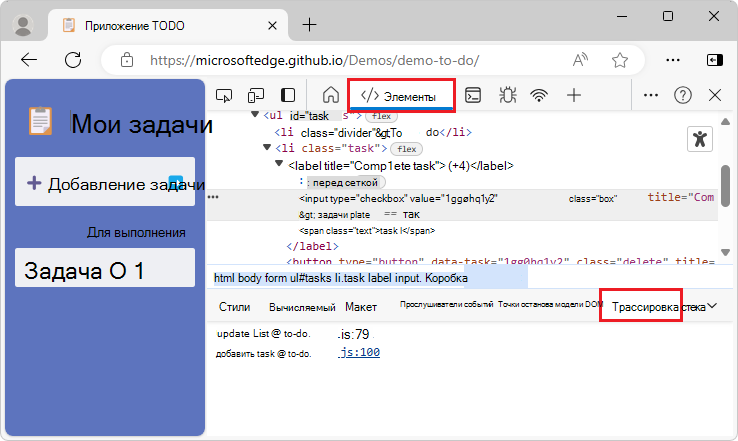Open the Стили tab
The image size is (738, 441).
[x=234, y=307]
